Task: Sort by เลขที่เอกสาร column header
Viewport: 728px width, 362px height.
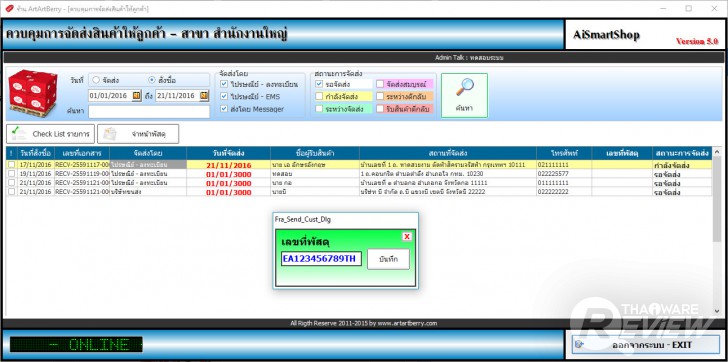Action: [x=81, y=153]
